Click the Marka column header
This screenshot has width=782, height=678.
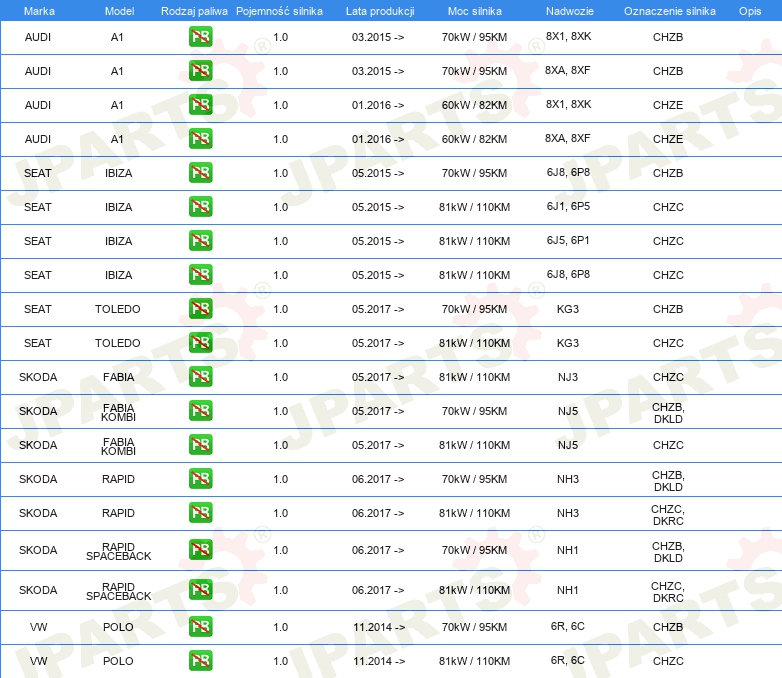38,10
